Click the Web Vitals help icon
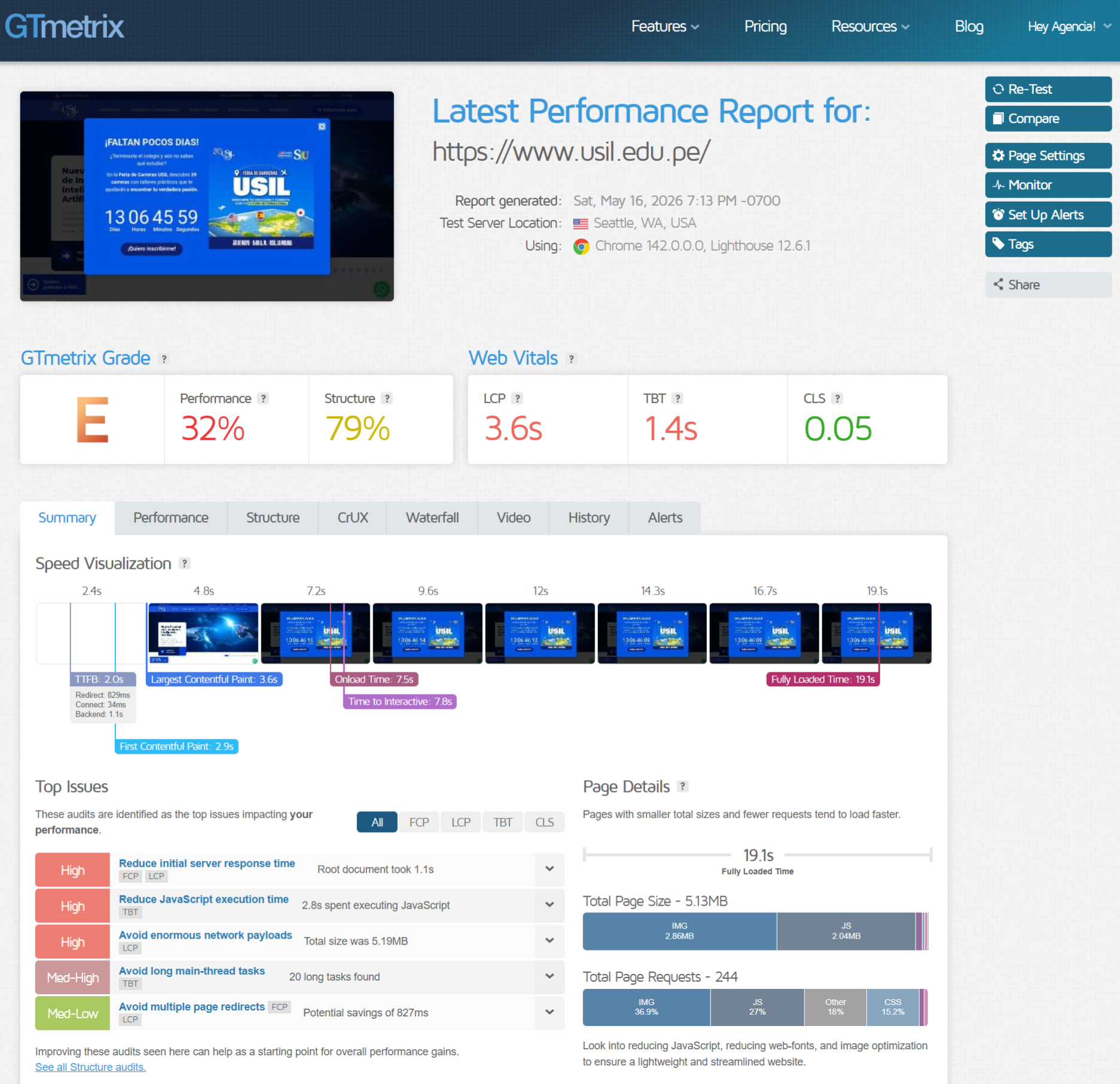The height and width of the screenshot is (1084, 1120). pyautogui.click(x=572, y=359)
